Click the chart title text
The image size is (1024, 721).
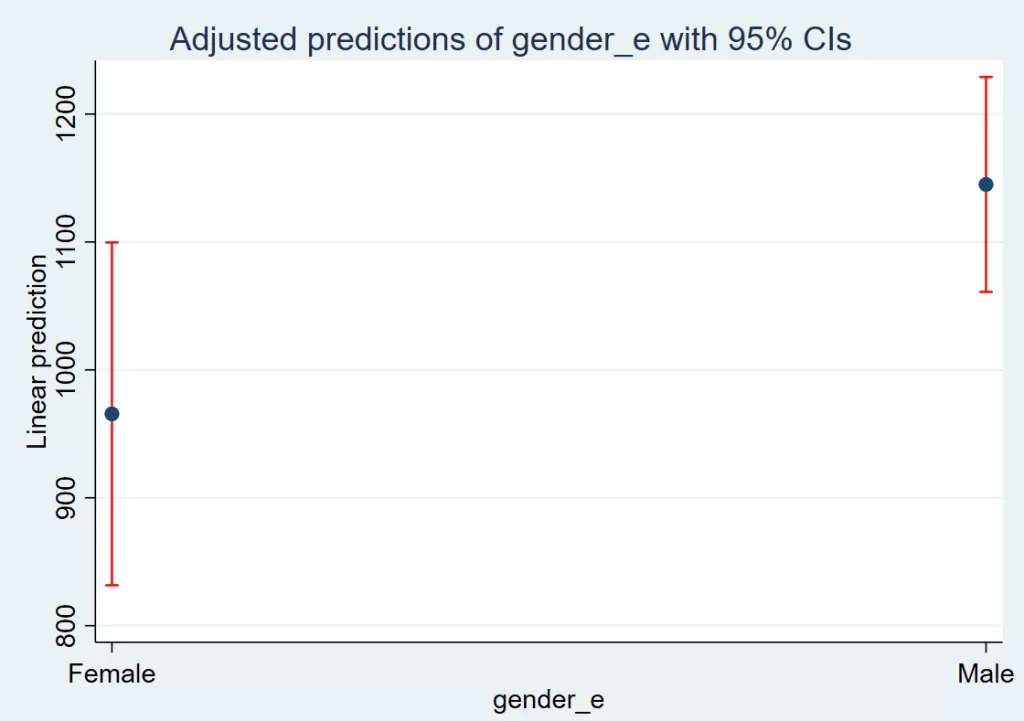[x=510, y=38]
